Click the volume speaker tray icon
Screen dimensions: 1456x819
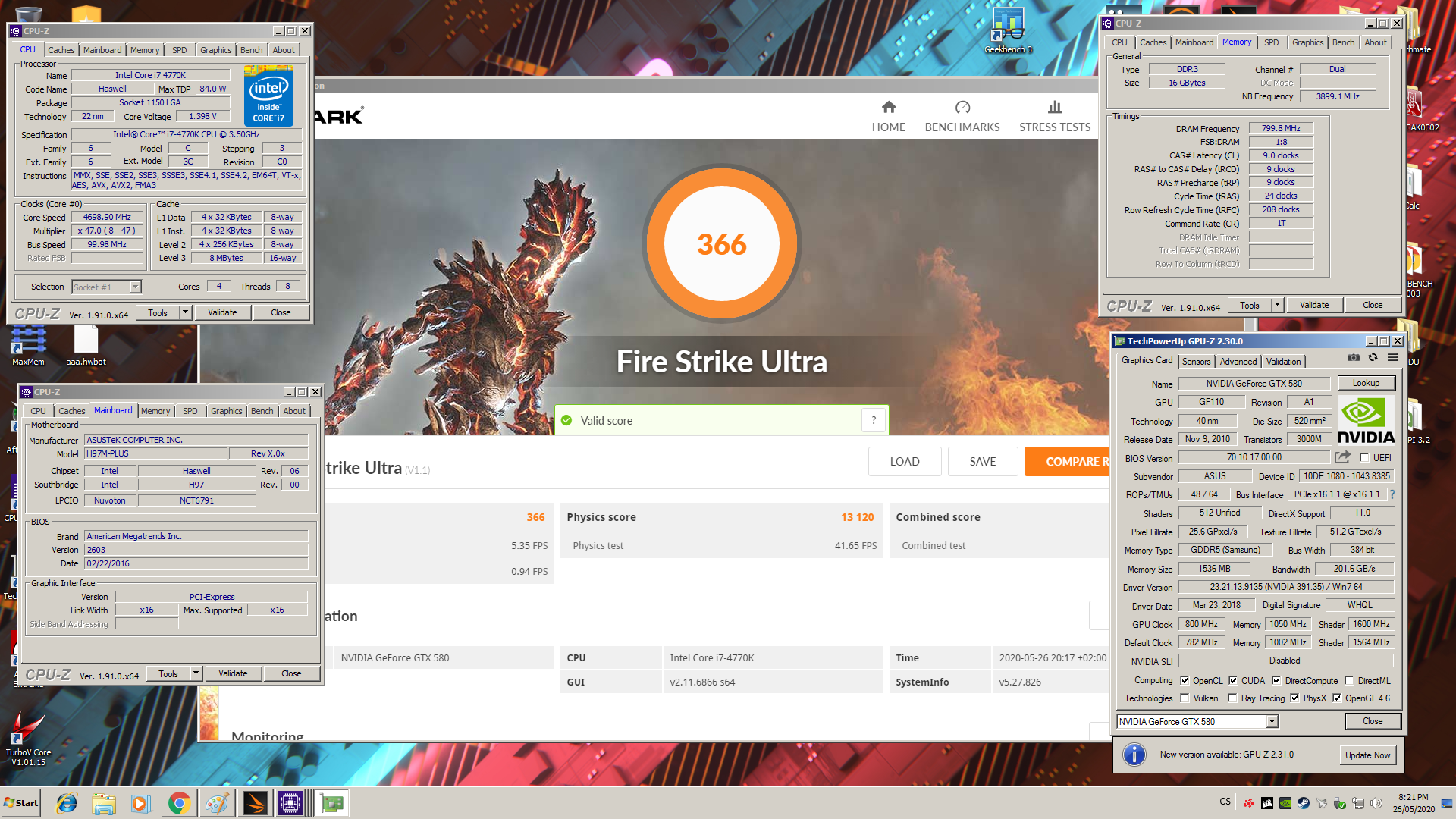tap(1376, 803)
